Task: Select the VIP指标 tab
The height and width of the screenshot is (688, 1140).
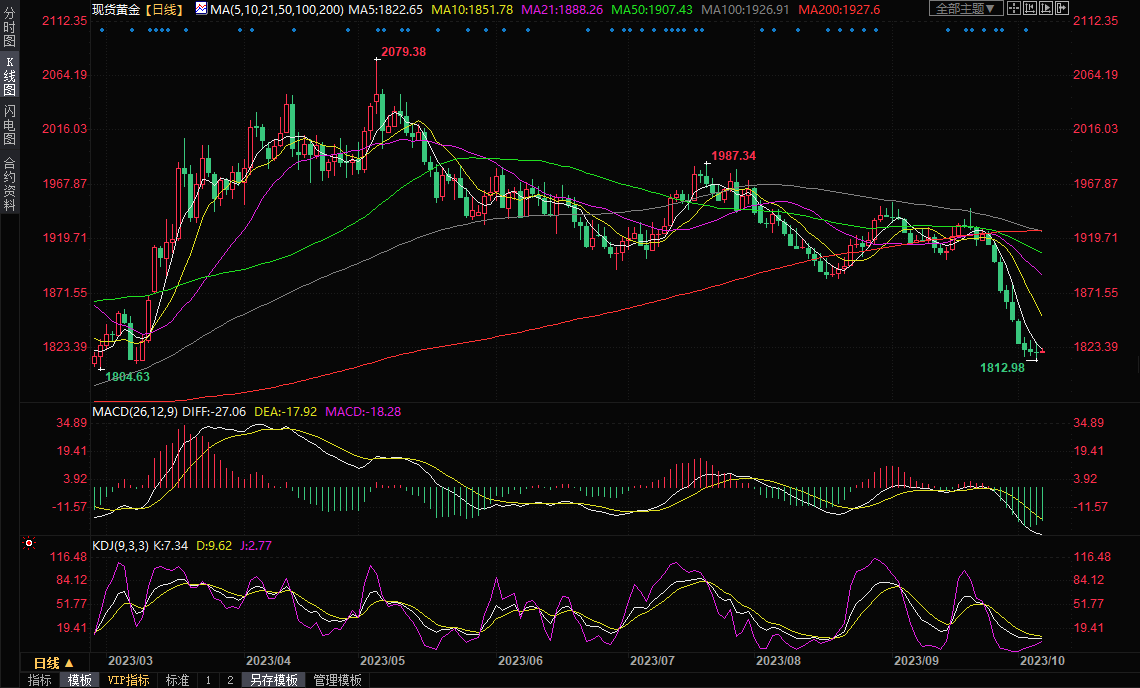Action: pyautogui.click(x=129, y=680)
